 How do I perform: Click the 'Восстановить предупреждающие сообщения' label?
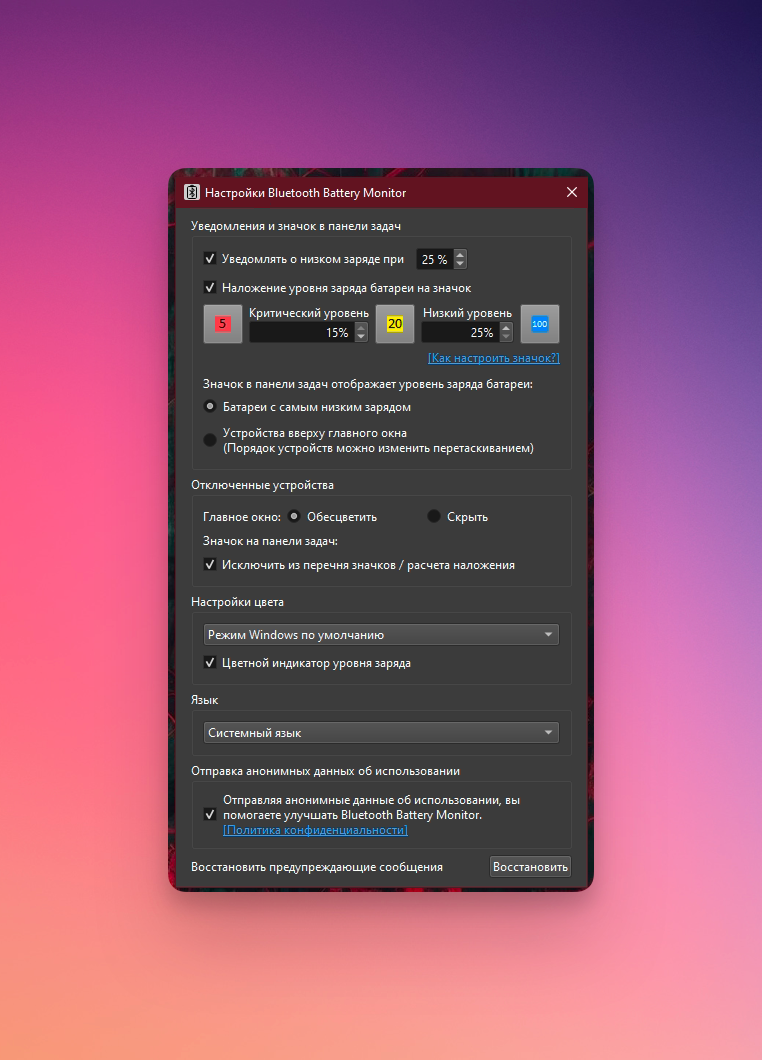coord(317,867)
